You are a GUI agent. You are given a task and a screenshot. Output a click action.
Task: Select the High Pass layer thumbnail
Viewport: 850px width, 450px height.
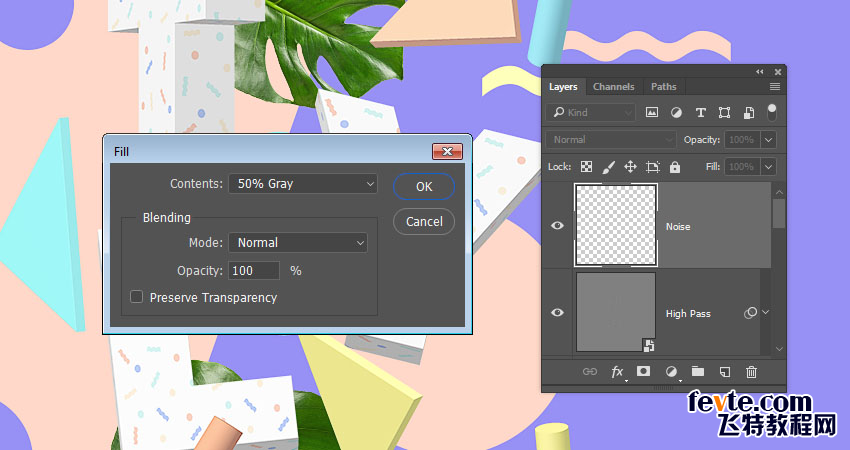616,312
